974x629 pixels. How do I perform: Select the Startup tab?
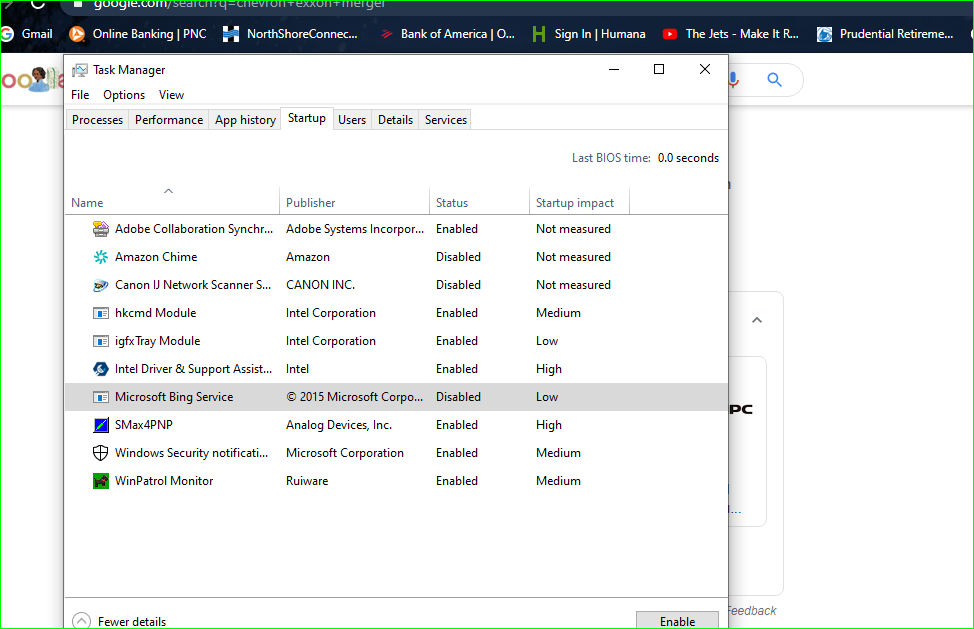point(307,118)
